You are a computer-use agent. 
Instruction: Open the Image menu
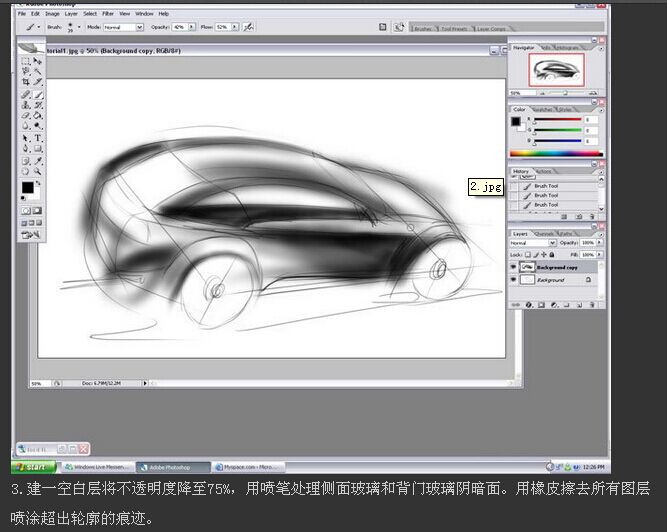[x=52, y=14]
